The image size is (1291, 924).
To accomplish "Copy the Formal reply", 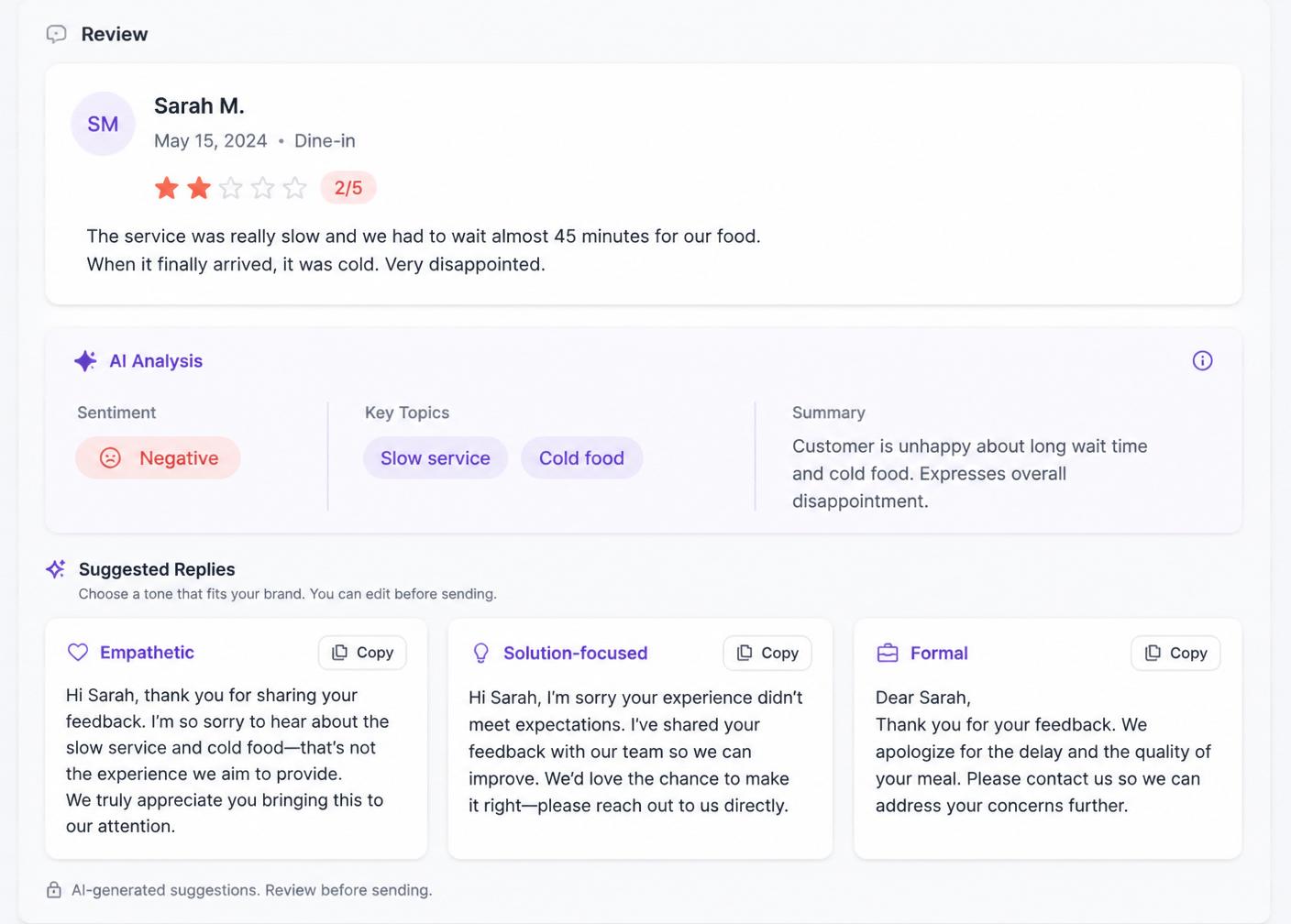I will [1175, 653].
